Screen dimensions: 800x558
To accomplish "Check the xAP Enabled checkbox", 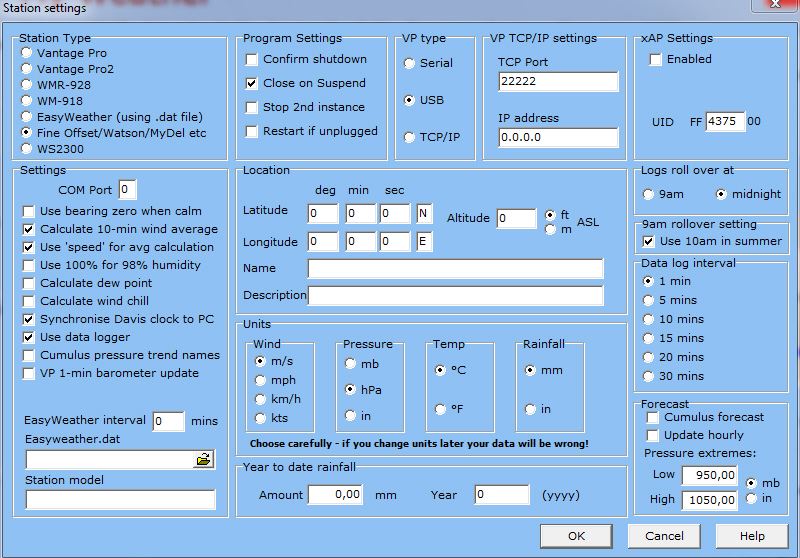I will click(x=656, y=60).
